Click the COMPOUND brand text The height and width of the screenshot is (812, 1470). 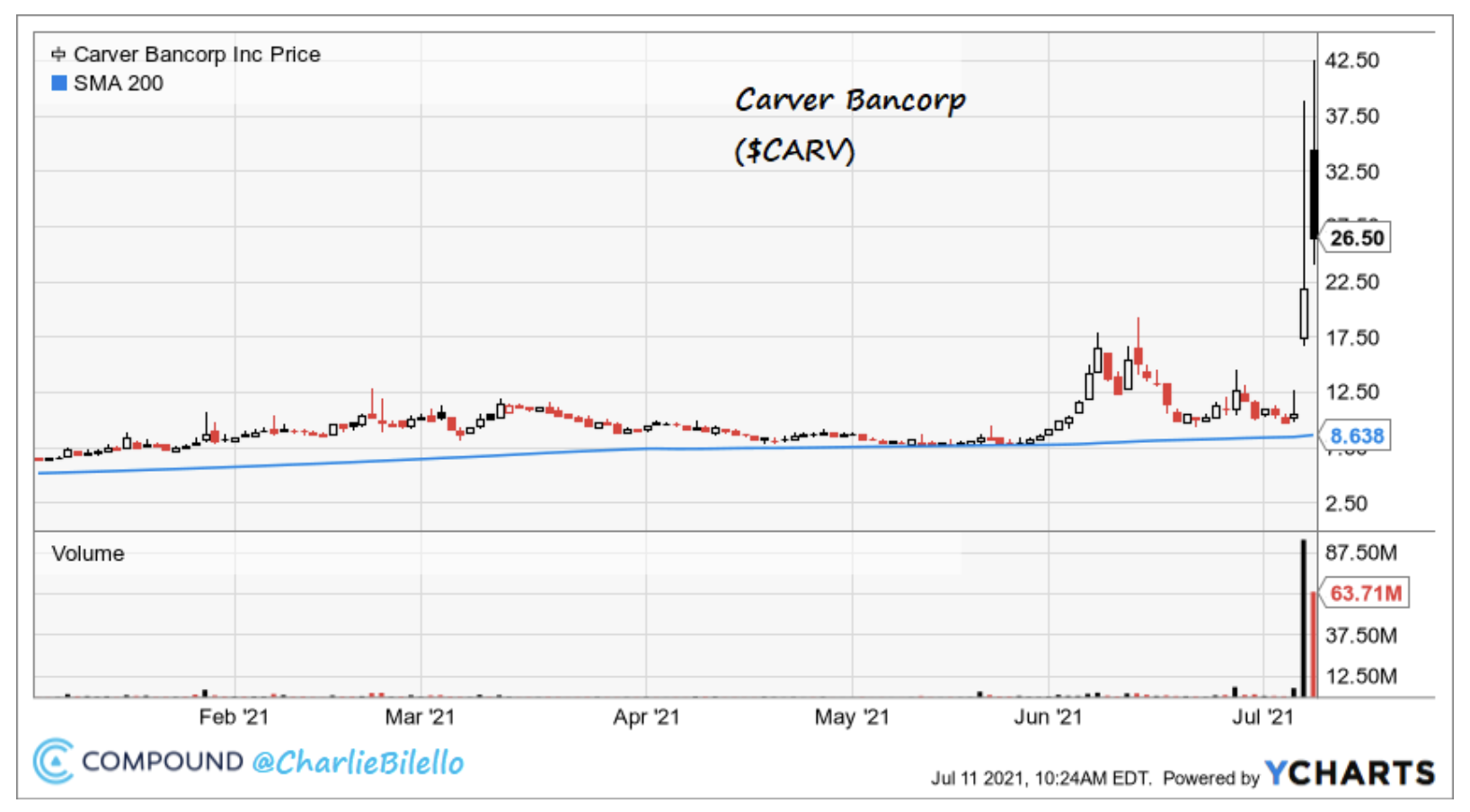pyautogui.click(x=163, y=762)
